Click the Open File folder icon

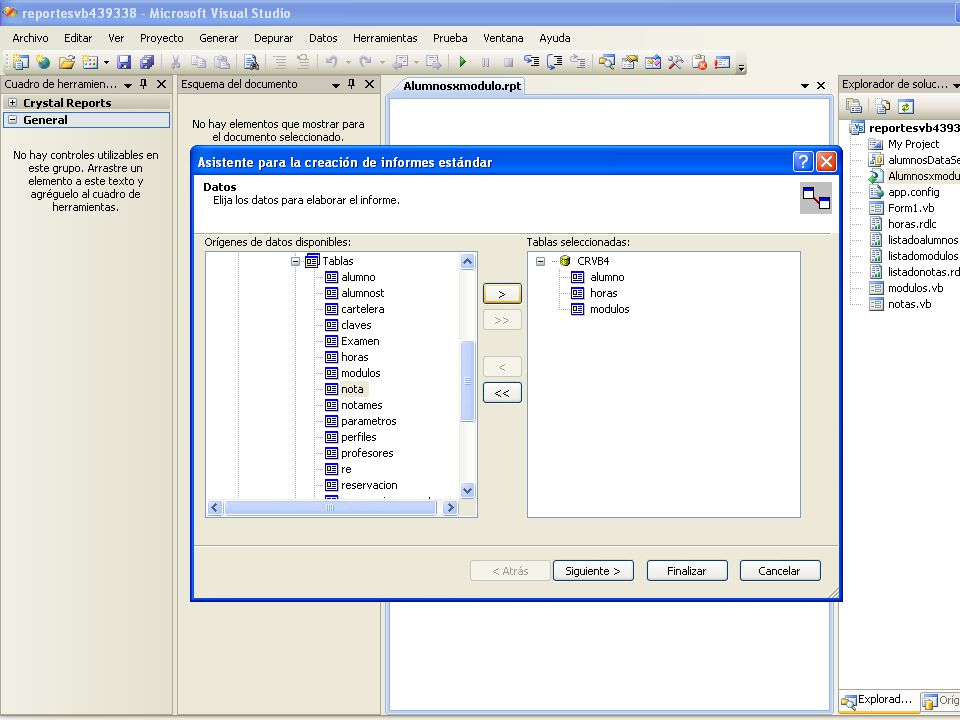coord(67,62)
